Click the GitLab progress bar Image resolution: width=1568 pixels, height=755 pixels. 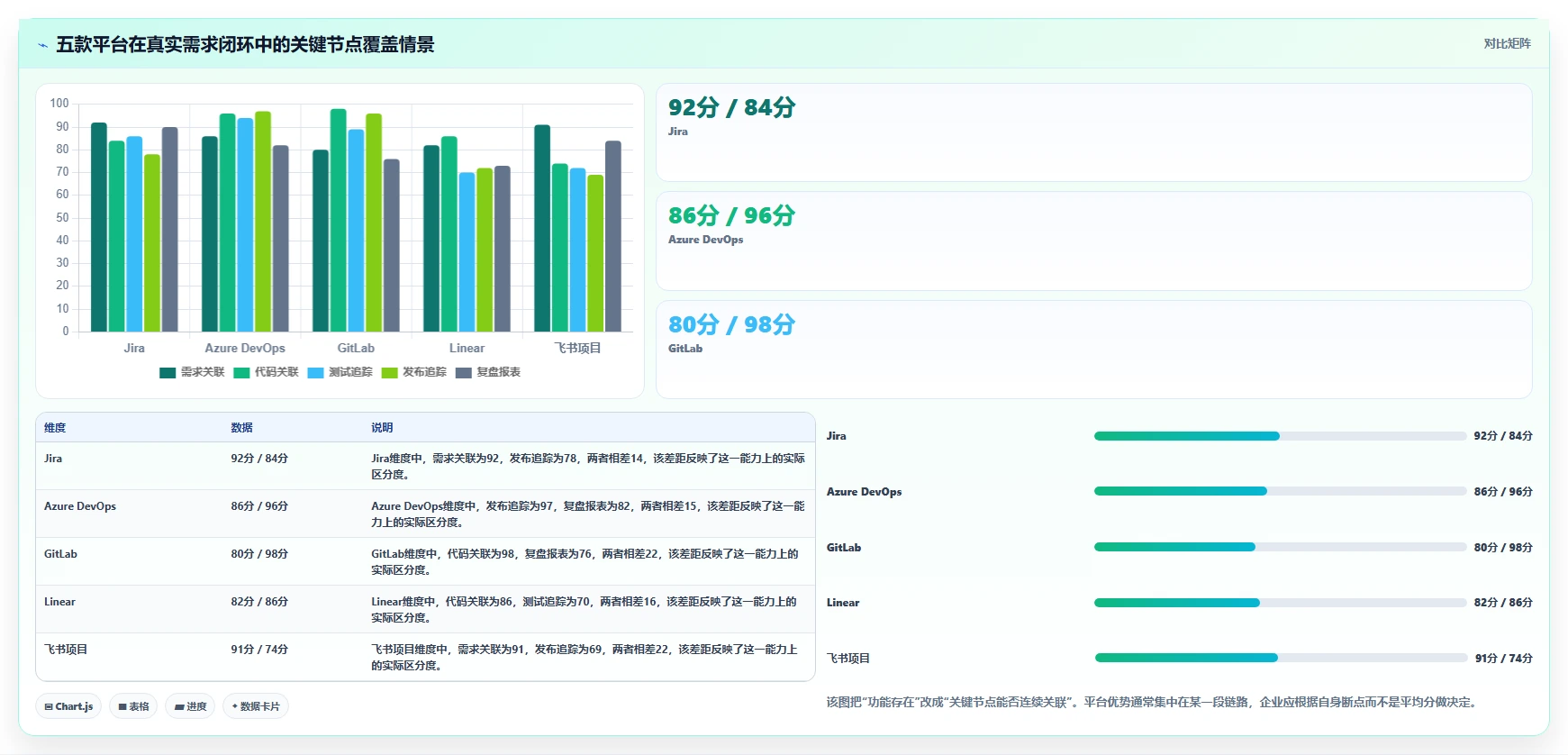(1280, 547)
